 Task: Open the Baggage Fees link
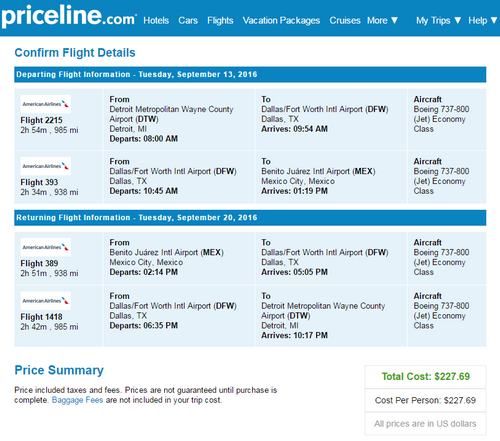point(77,400)
